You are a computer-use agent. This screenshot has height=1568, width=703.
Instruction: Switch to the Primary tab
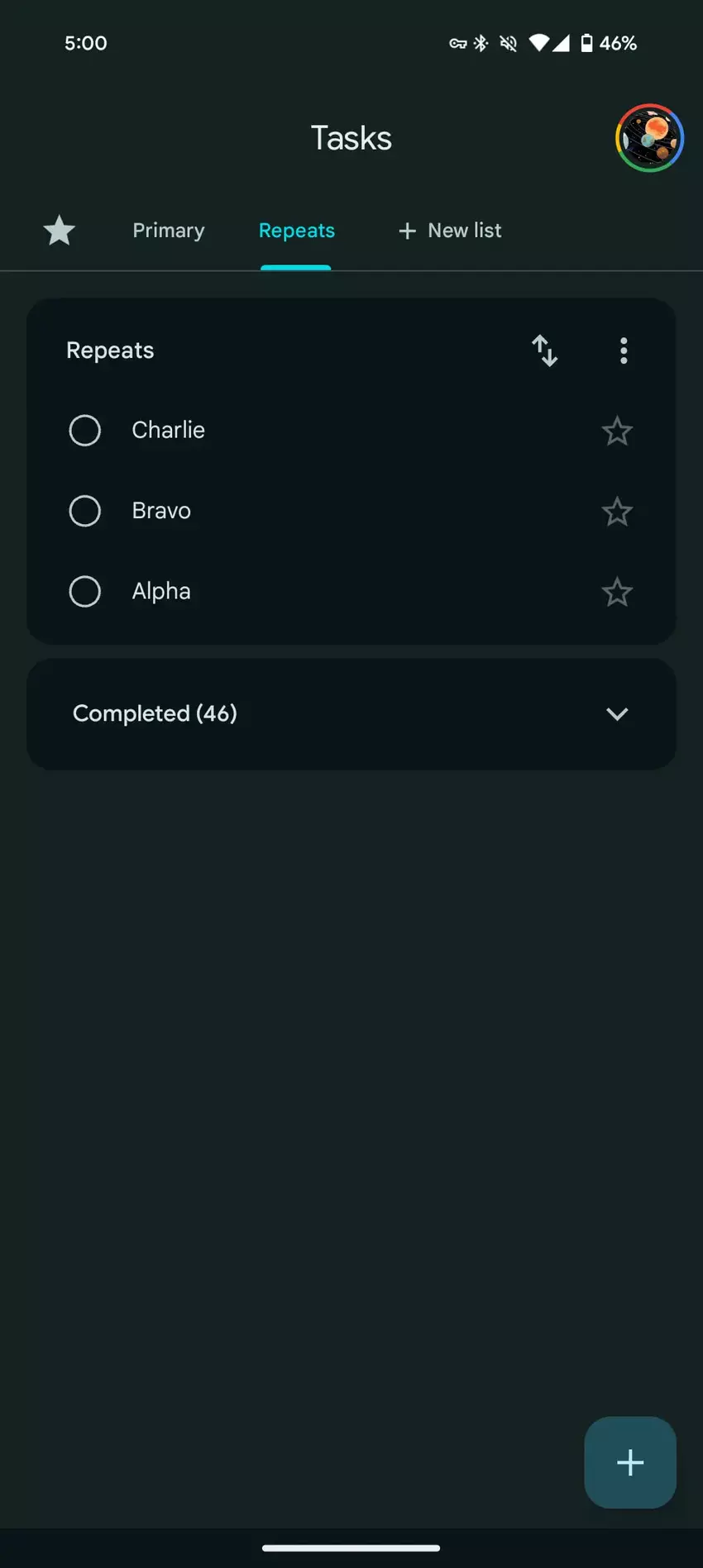pos(169,231)
